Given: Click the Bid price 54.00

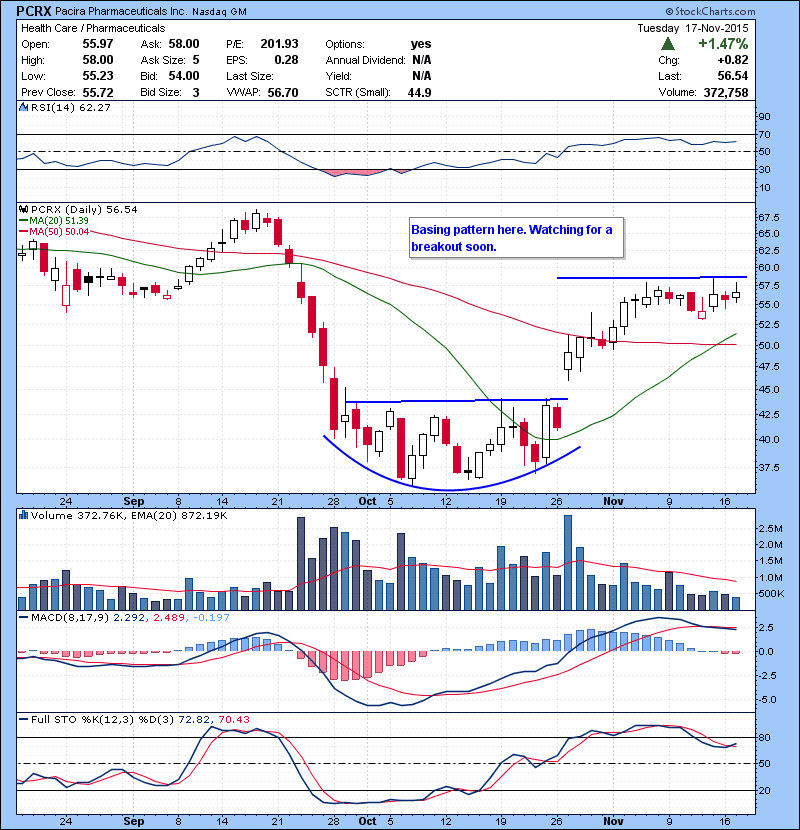Looking at the screenshot, I should [x=184, y=76].
